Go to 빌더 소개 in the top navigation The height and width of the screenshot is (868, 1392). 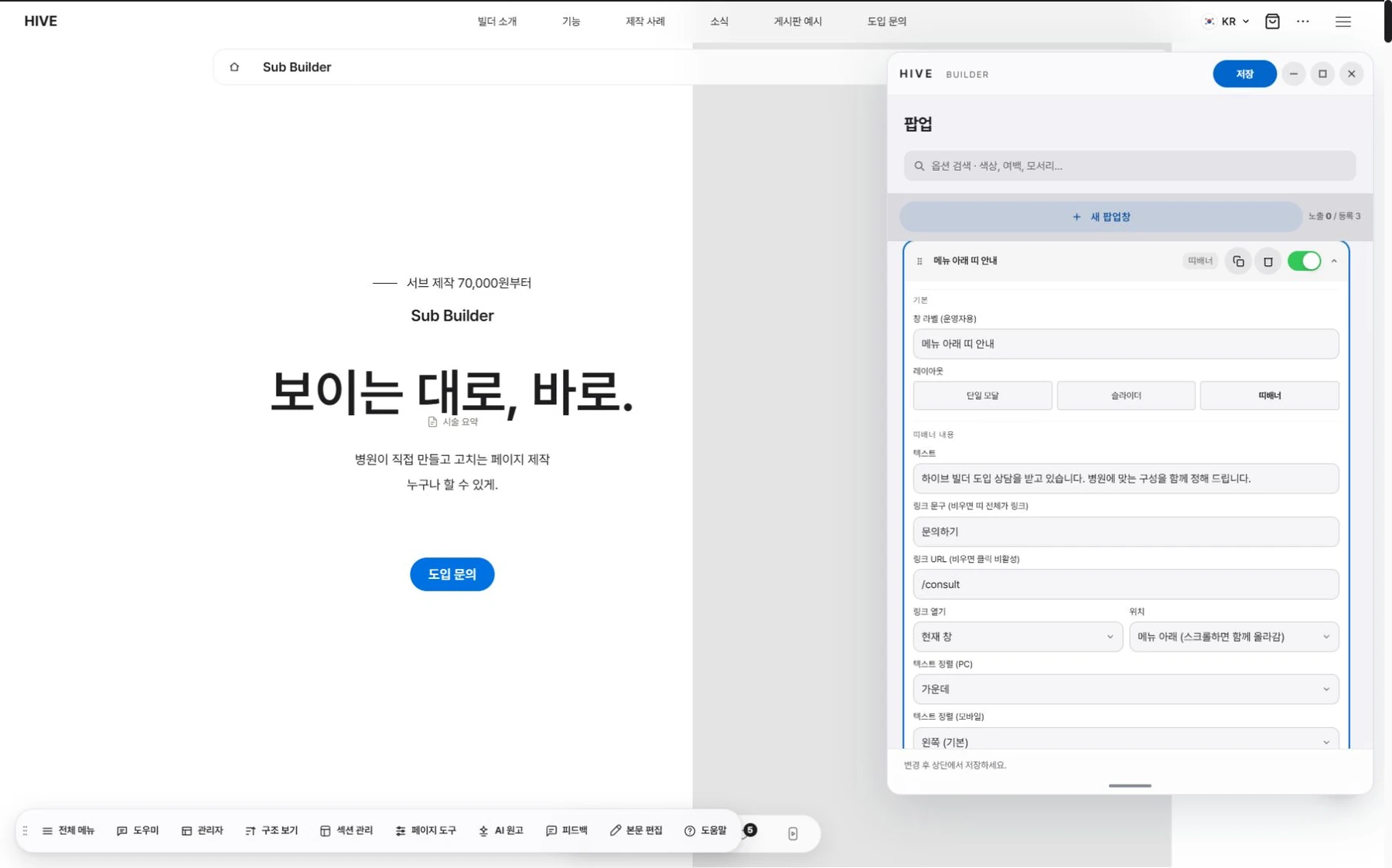tap(497, 22)
